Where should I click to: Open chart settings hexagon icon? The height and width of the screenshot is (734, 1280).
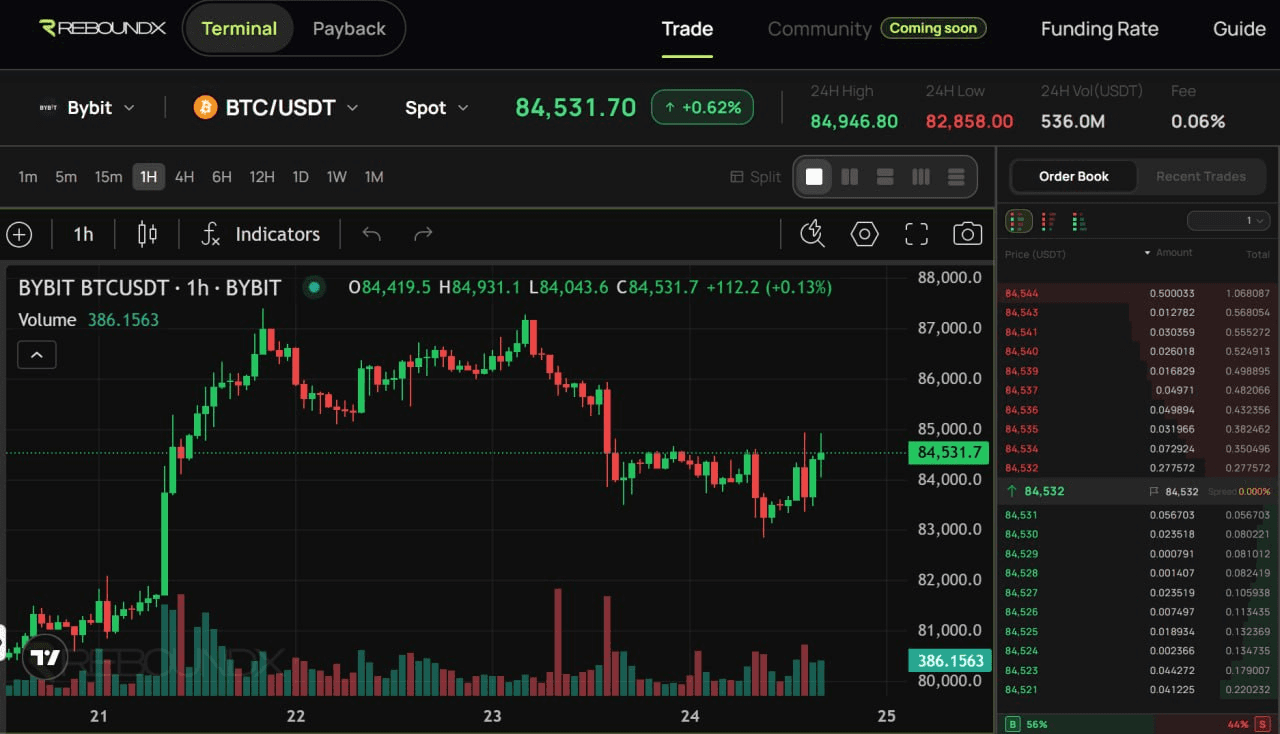click(x=864, y=234)
